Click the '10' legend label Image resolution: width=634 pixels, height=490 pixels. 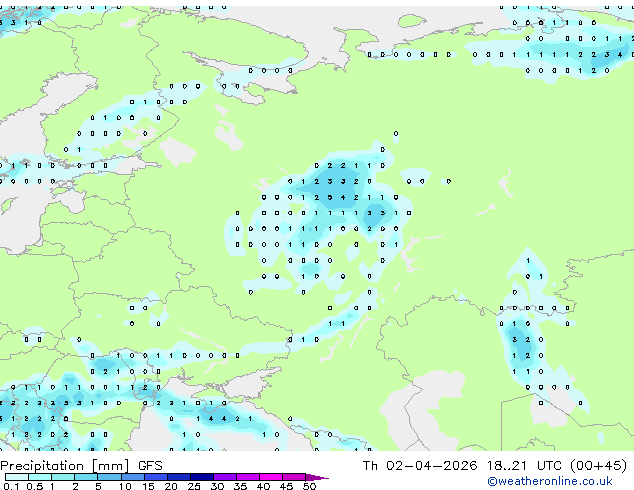pyautogui.click(x=125, y=486)
